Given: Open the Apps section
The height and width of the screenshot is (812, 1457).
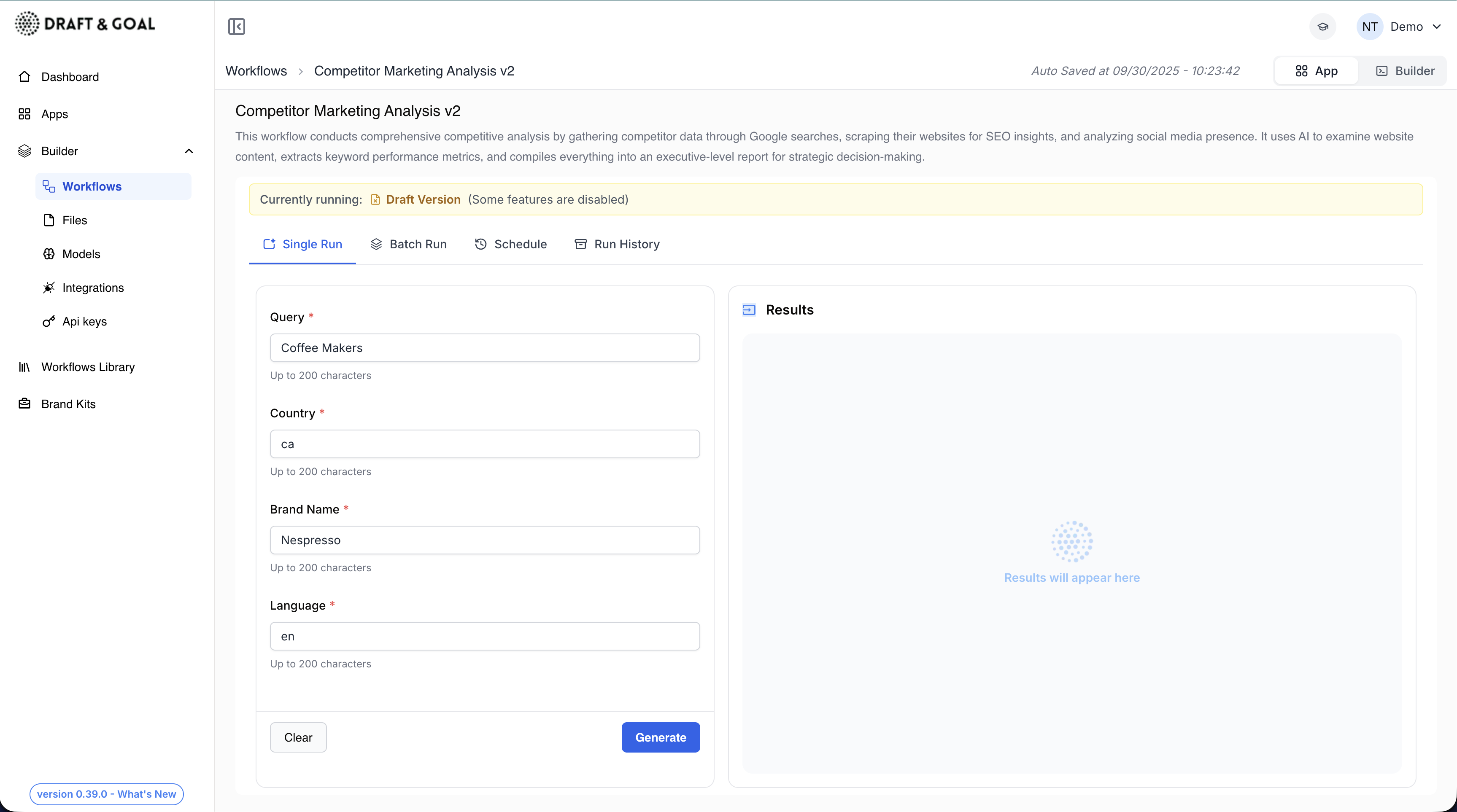Looking at the screenshot, I should tap(54, 114).
